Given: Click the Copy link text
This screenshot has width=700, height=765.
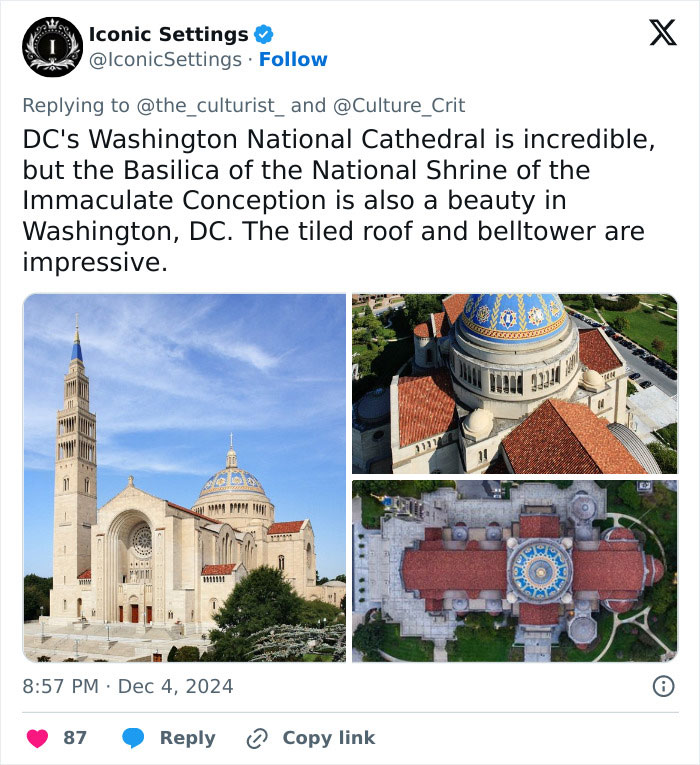Looking at the screenshot, I should (x=328, y=738).
